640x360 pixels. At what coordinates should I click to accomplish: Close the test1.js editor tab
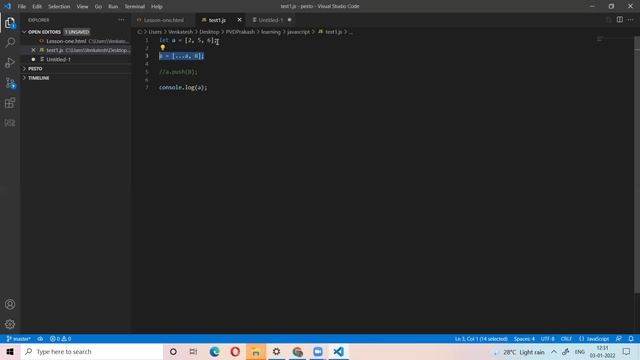pos(239,20)
